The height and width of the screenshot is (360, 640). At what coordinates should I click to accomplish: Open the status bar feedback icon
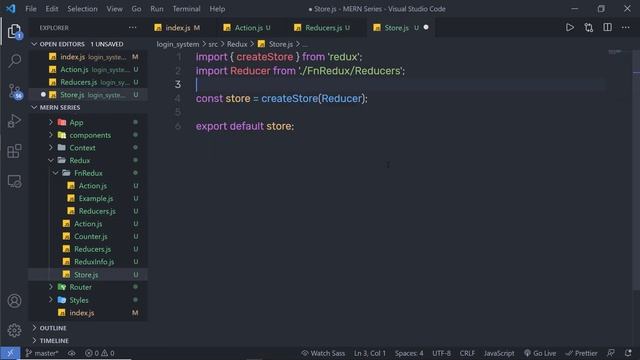click(611, 353)
